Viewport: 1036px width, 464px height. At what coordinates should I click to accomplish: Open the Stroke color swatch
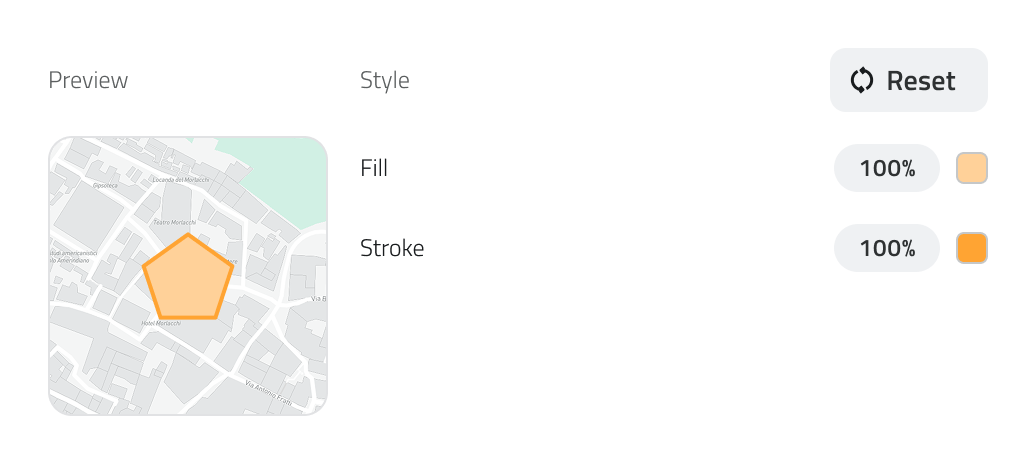[x=971, y=248]
